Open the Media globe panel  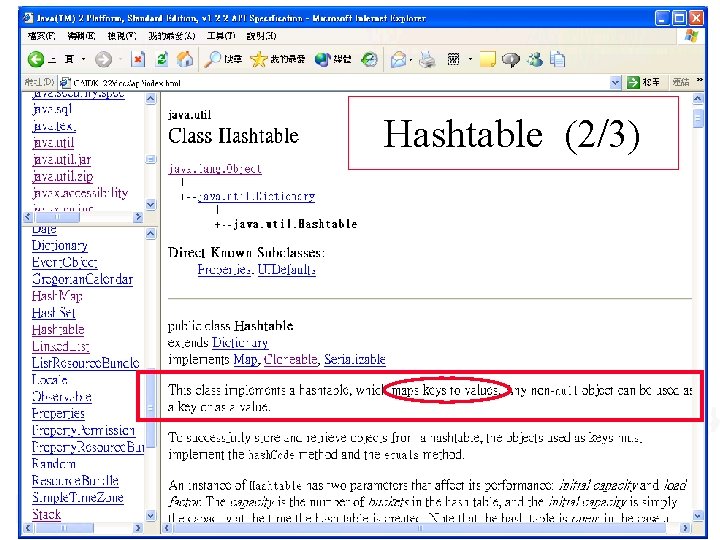[333, 59]
